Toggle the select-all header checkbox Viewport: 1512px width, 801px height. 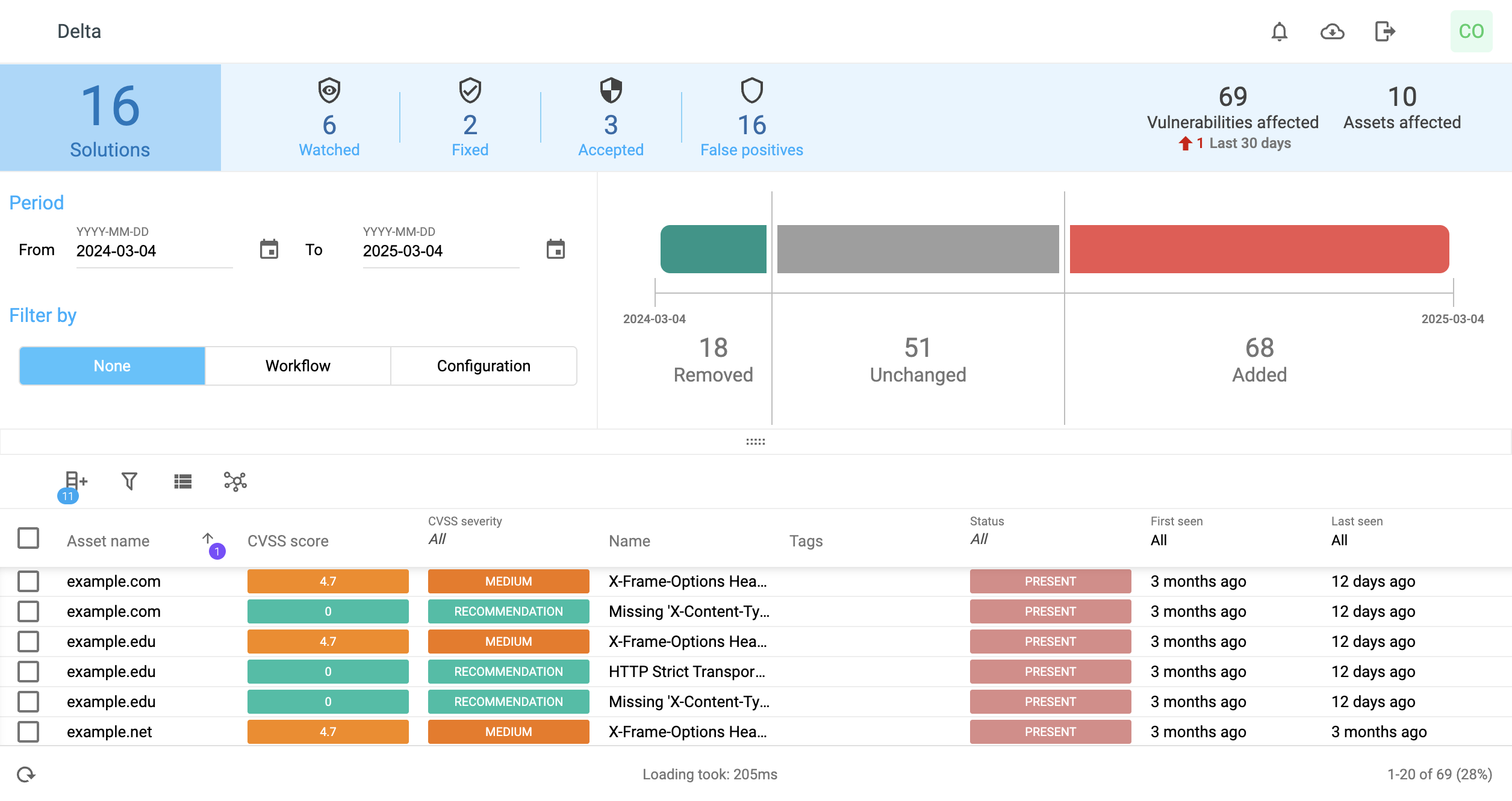click(x=28, y=538)
